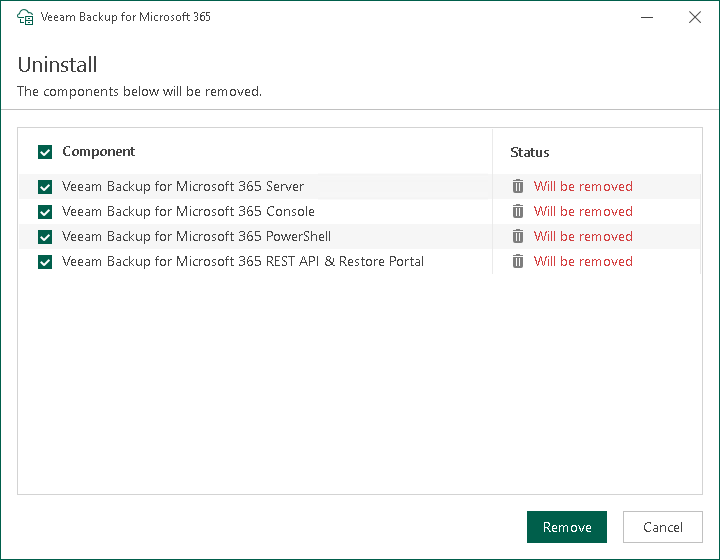
Task: Click trash icon for Console component
Action: point(518,211)
